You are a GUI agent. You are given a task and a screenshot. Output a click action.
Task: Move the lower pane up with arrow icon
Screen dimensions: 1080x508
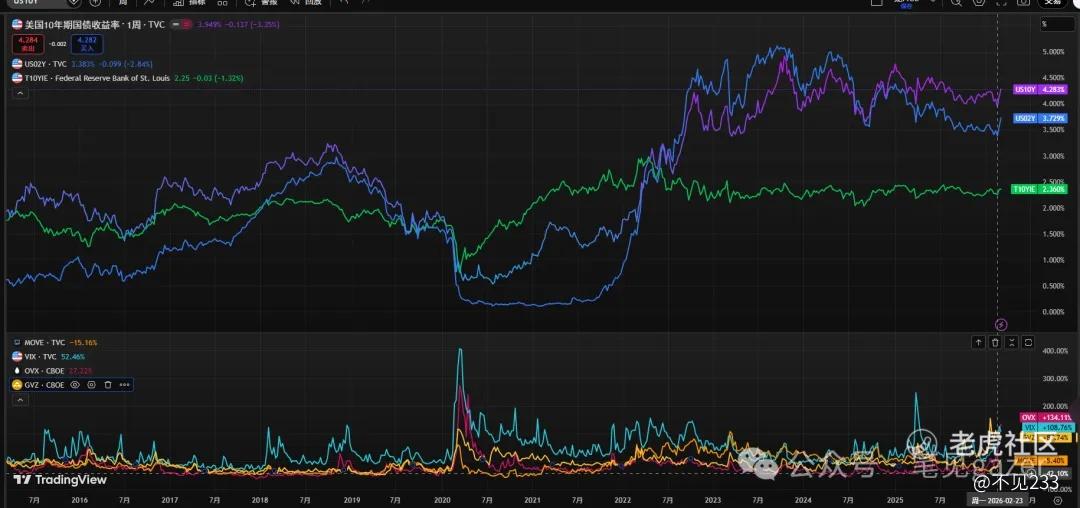978,341
